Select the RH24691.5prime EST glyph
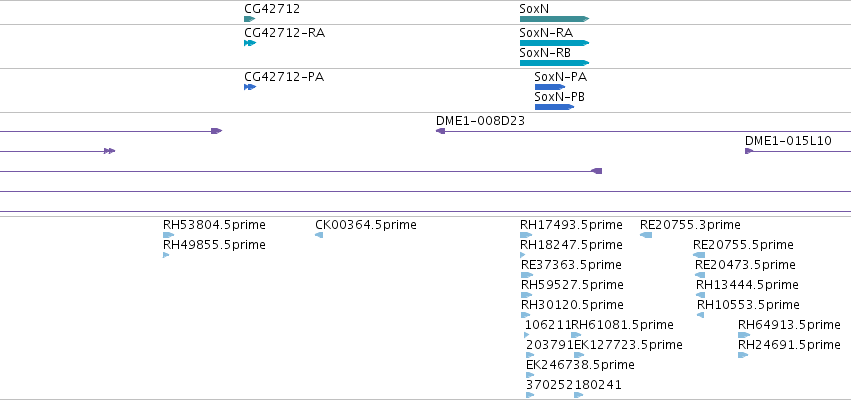 743,355
